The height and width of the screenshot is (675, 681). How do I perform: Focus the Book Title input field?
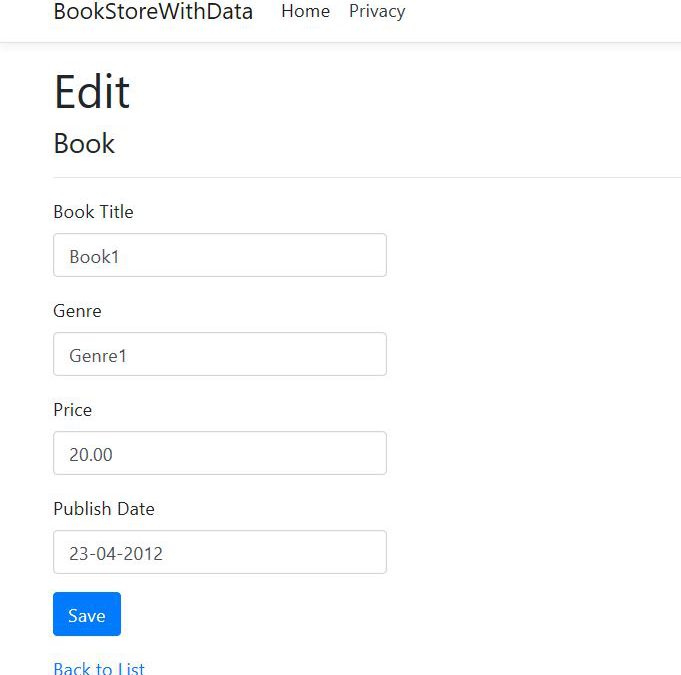219,256
